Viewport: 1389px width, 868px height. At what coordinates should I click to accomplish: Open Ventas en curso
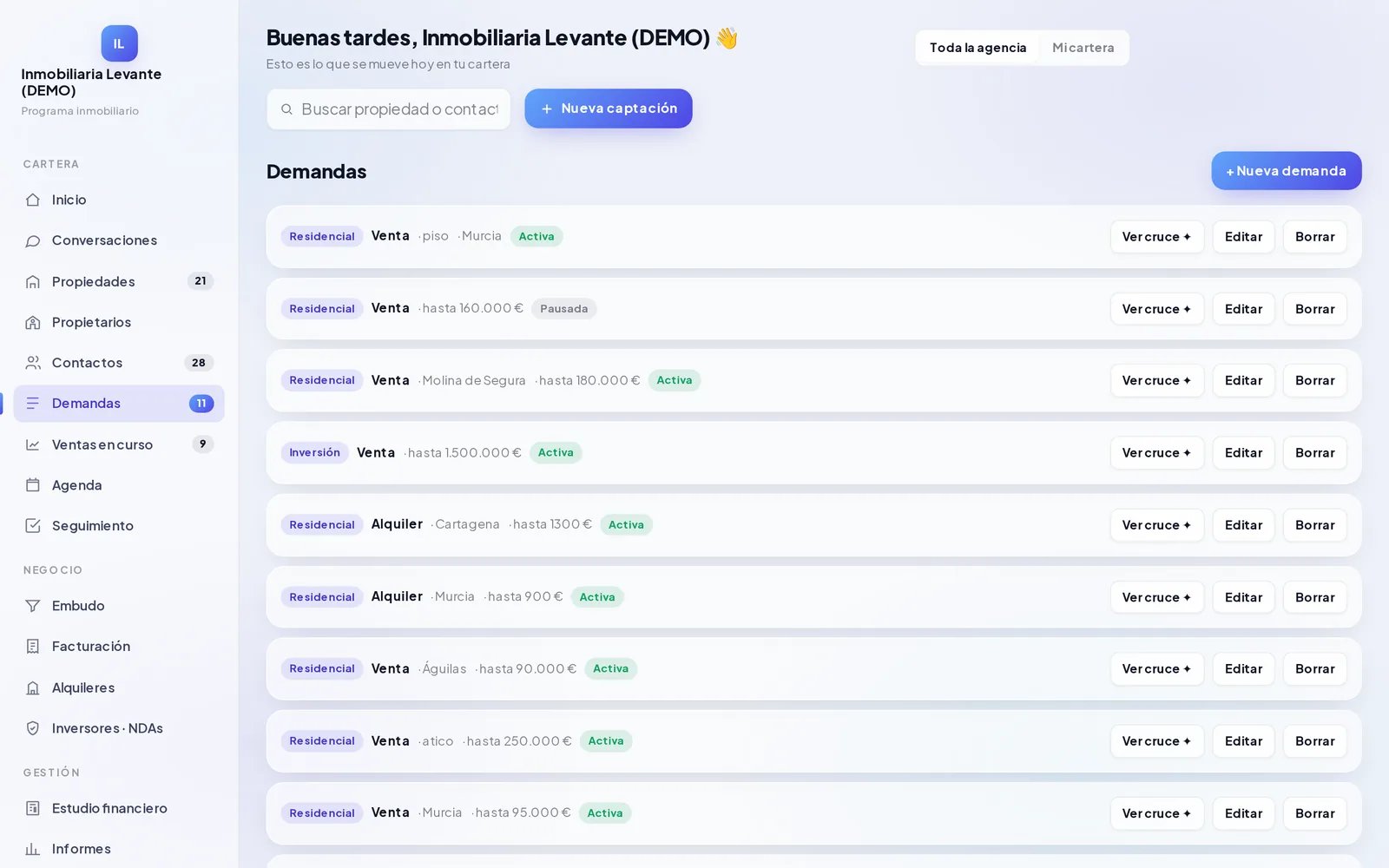[119, 444]
